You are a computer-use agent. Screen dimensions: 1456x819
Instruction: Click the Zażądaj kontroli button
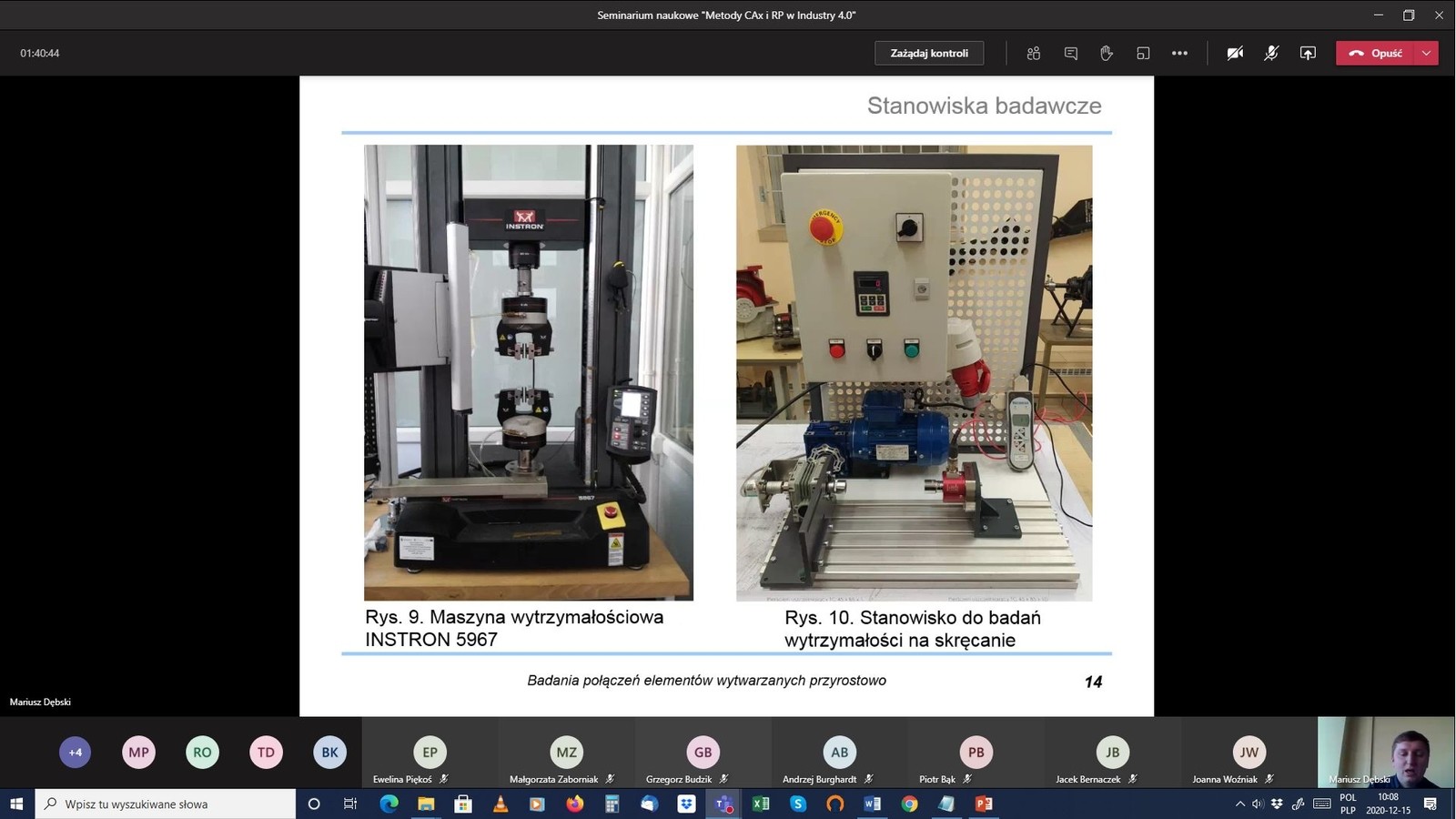tap(929, 54)
